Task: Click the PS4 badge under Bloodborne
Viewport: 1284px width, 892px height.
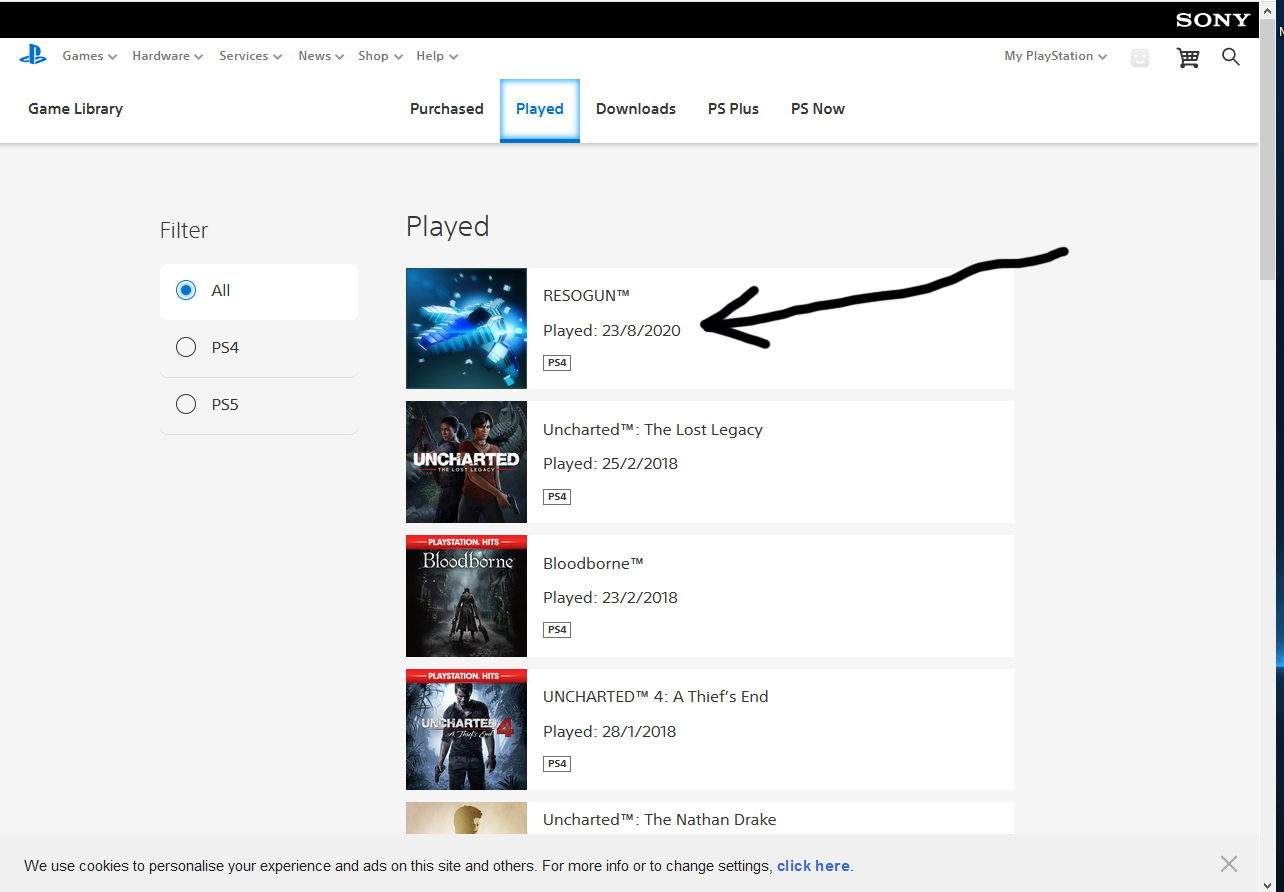Action: click(557, 630)
